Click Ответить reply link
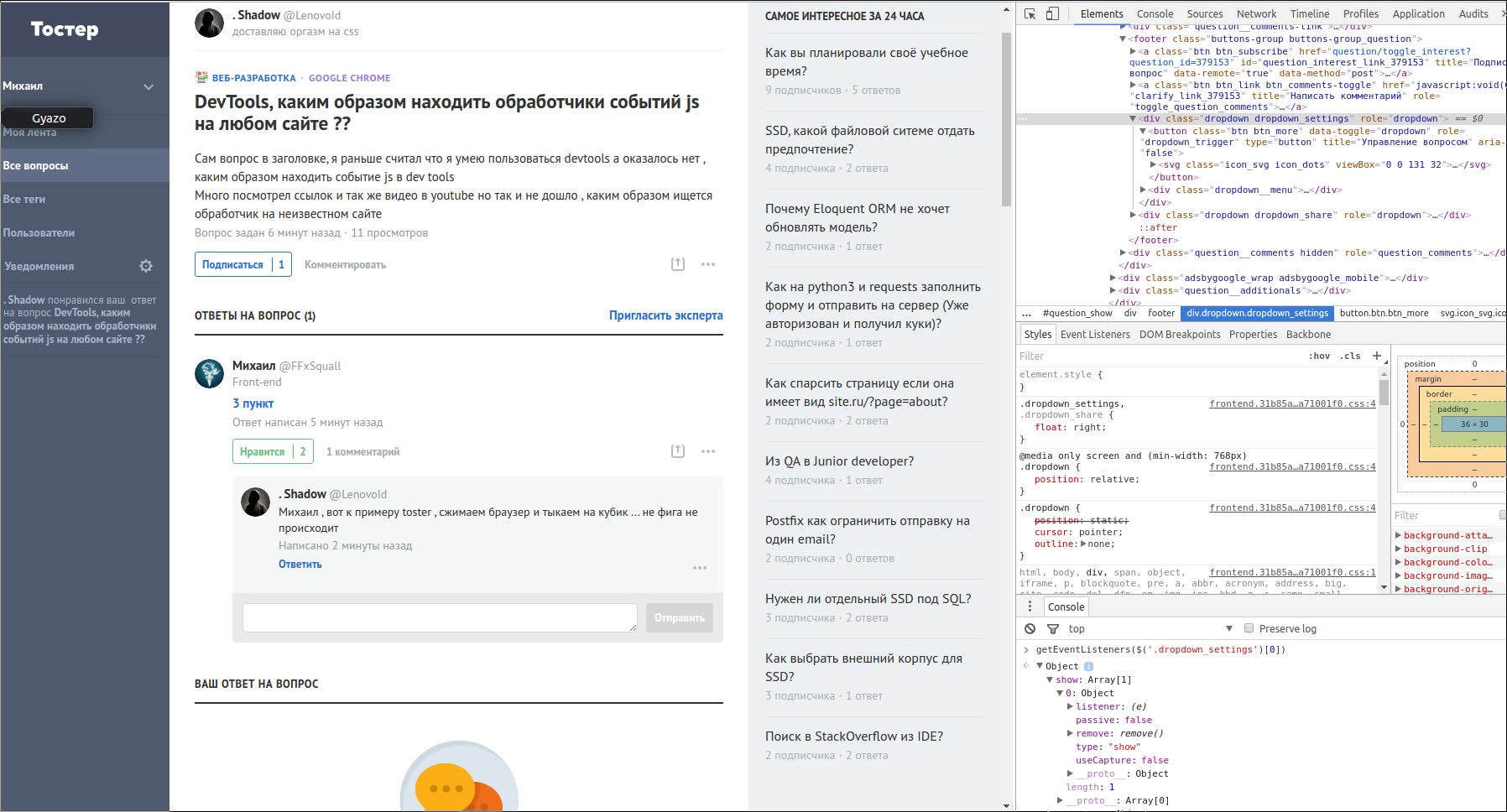The width and height of the screenshot is (1507, 812). click(300, 564)
